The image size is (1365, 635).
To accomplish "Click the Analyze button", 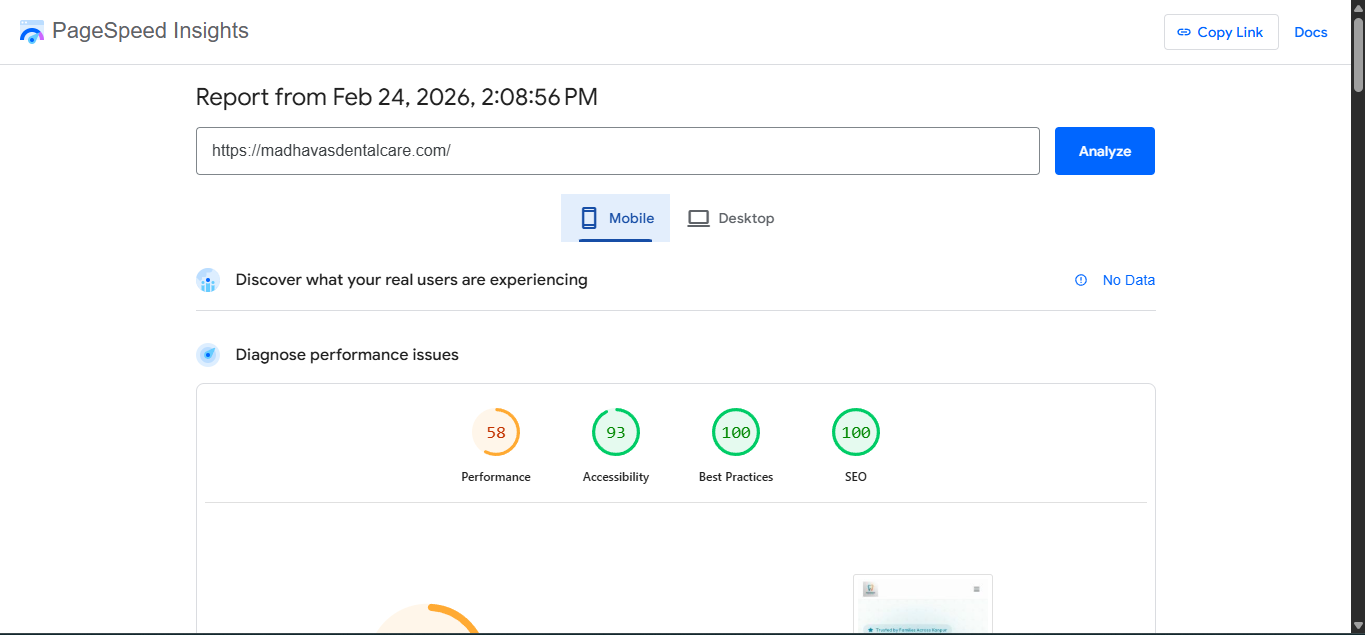I will click(x=1105, y=151).
